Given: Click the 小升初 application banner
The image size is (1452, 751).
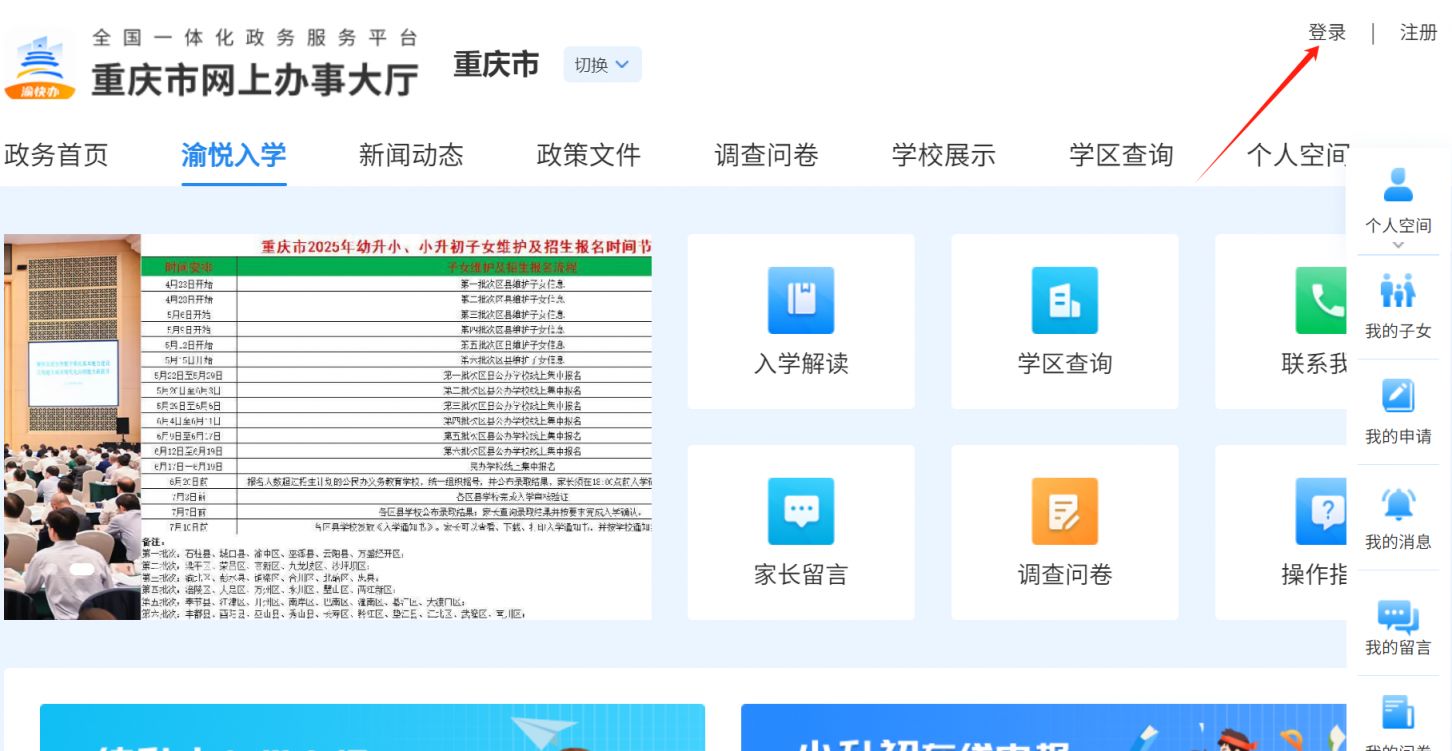Looking at the screenshot, I should coord(1044,727).
